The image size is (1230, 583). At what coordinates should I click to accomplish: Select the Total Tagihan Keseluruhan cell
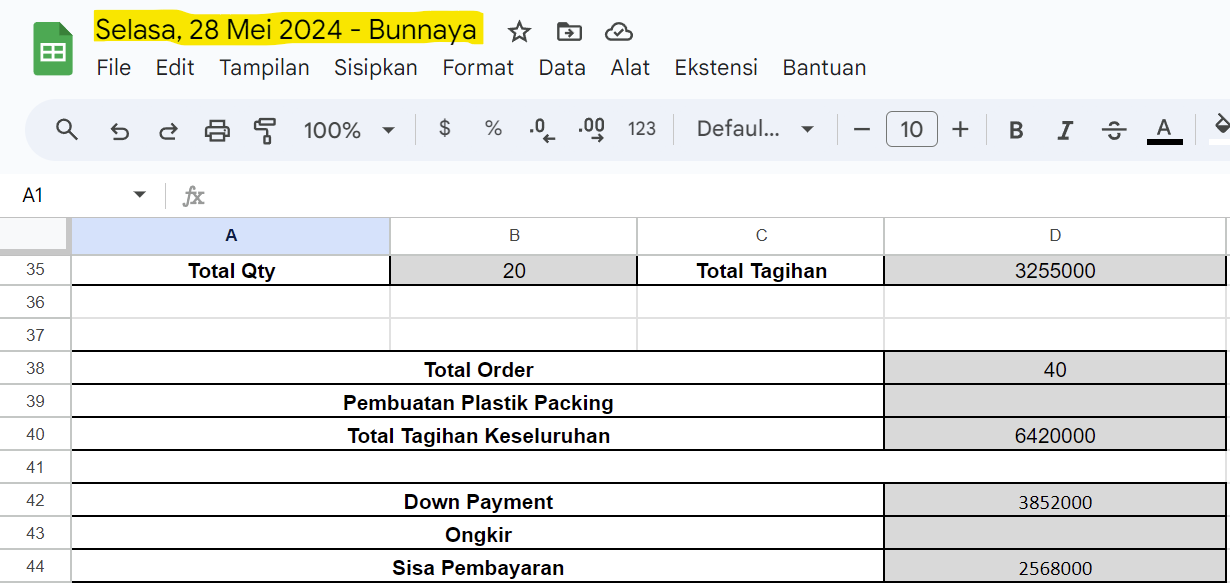pos(478,435)
